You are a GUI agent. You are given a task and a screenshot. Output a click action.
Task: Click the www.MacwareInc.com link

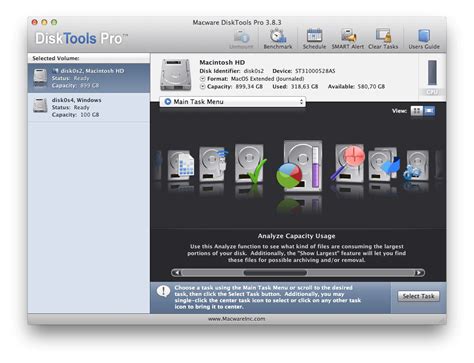coord(237,319)
